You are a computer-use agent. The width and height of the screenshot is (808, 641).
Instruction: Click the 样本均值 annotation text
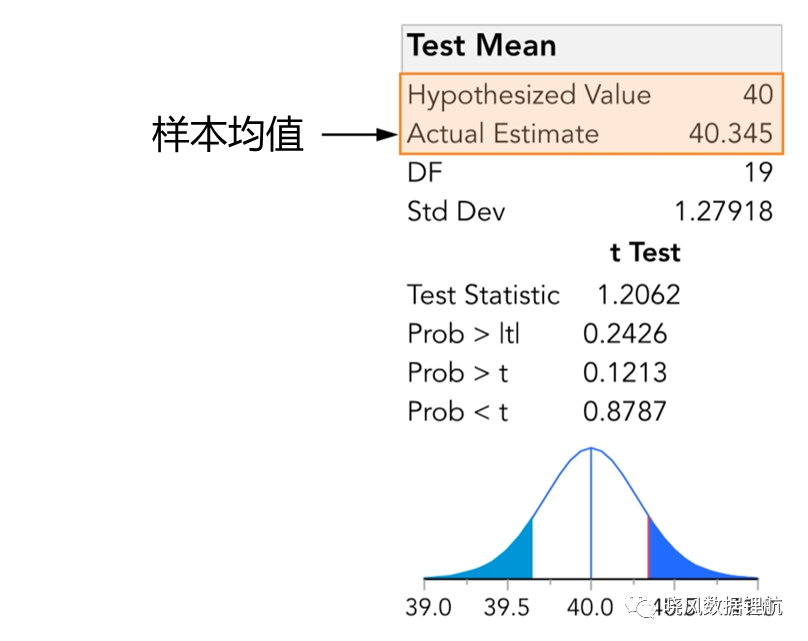pos(228,134)
